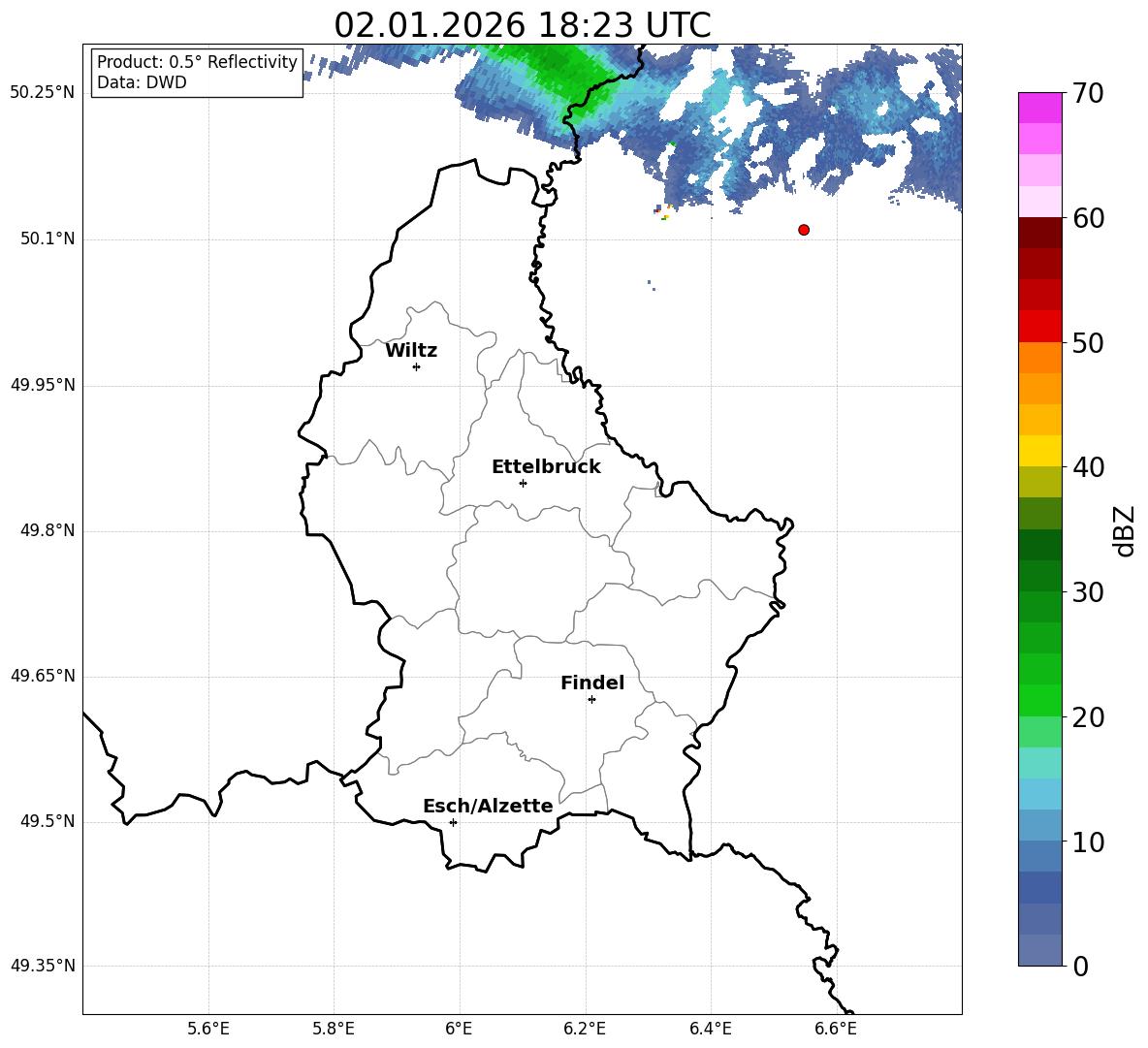This screenshot has height=1048, width=1148.
Task: Click the 40 tick on the colorbar
Action: tap(1088, 467)
